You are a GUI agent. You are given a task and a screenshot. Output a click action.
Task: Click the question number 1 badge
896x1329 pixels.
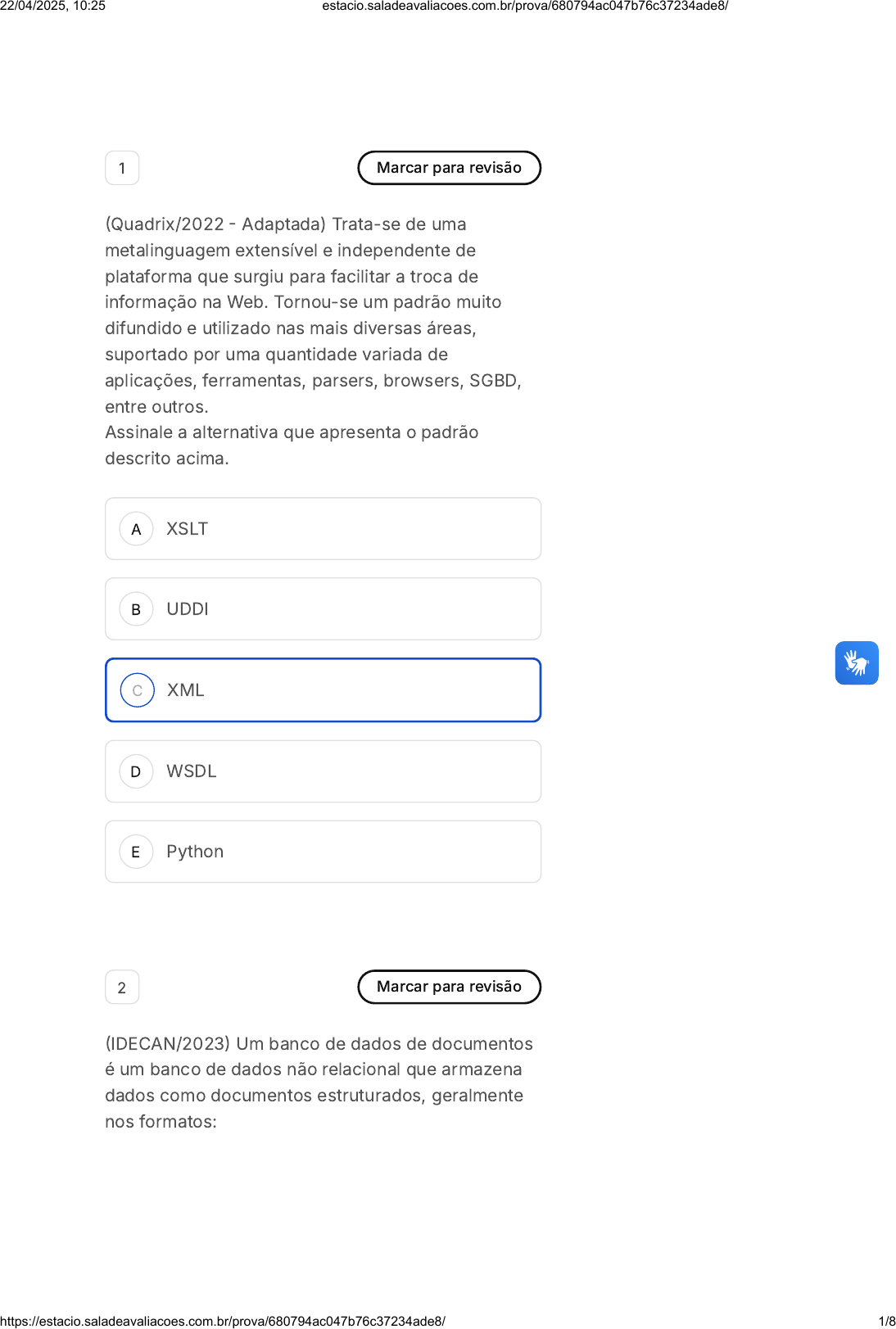[x=122, y=168]
